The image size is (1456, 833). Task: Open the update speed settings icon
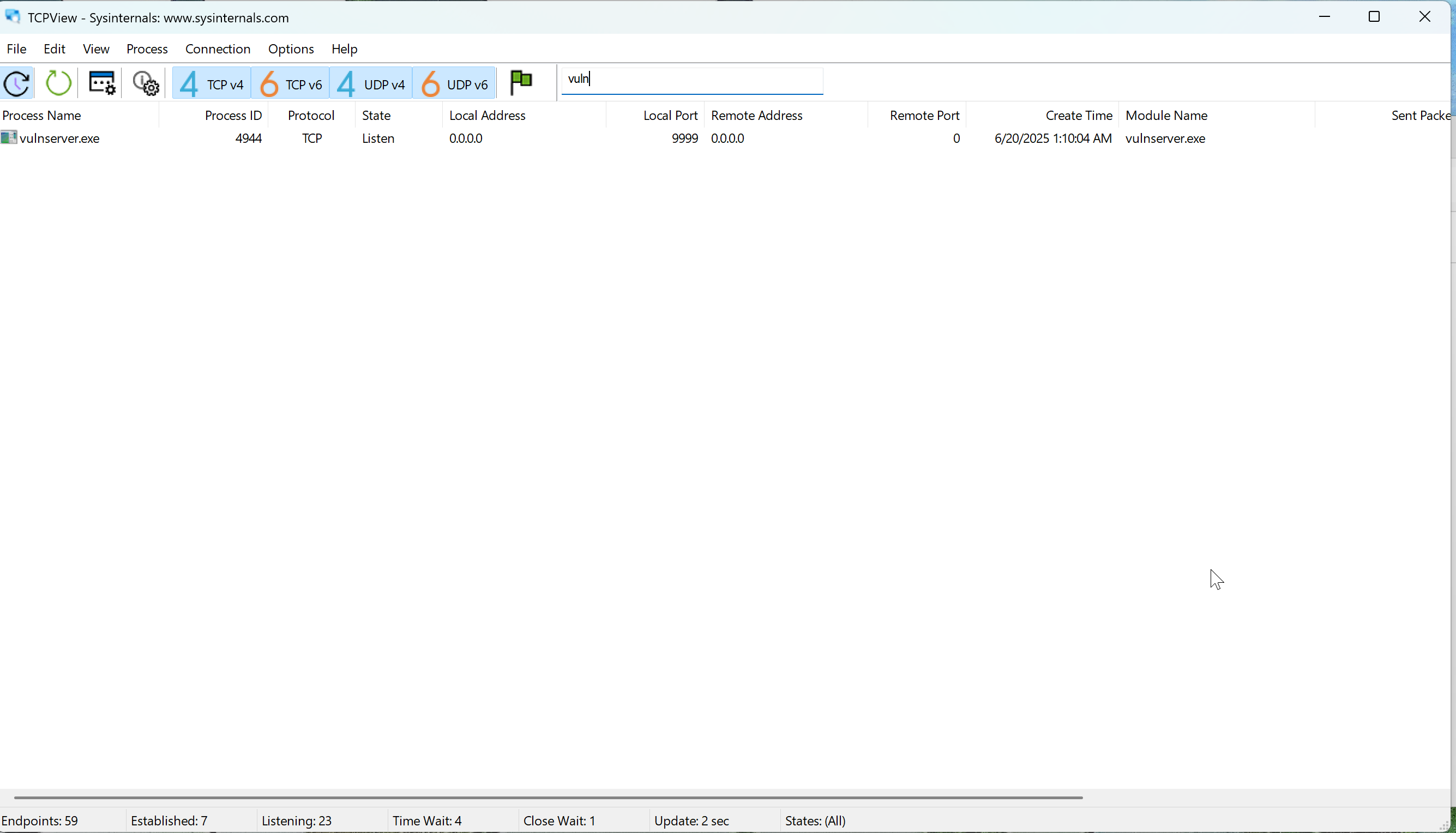coord(16,83)
